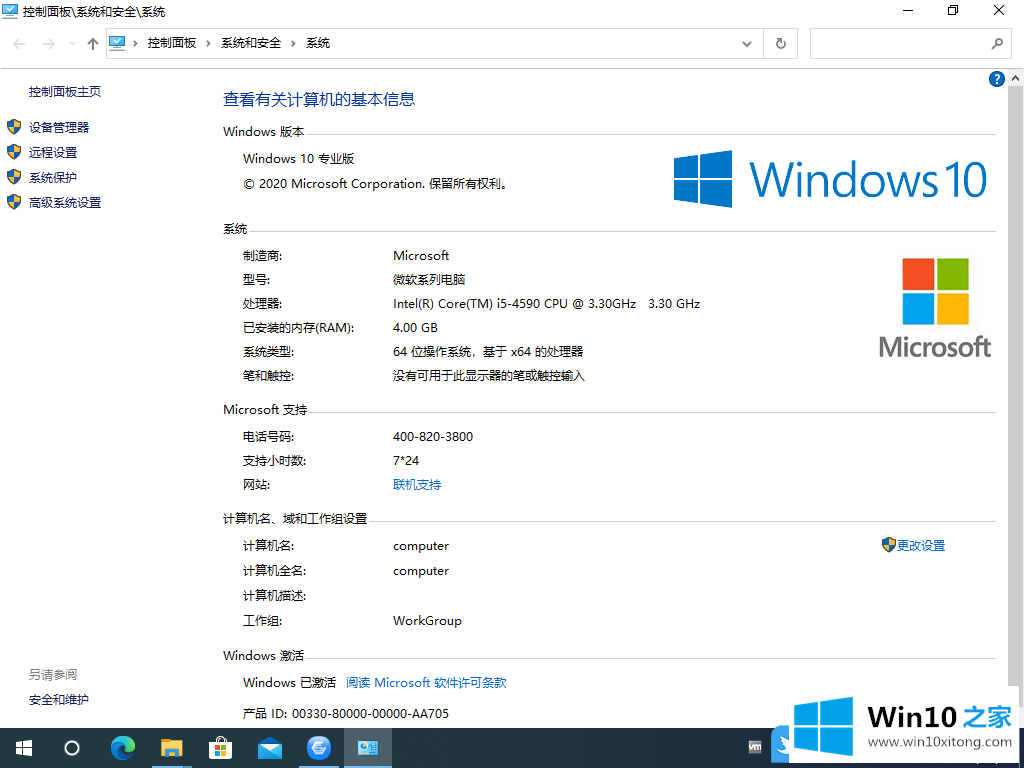This screenshot has height=768, width=1024.
Task: Click the computer icon in address bar
Action: 117,43
